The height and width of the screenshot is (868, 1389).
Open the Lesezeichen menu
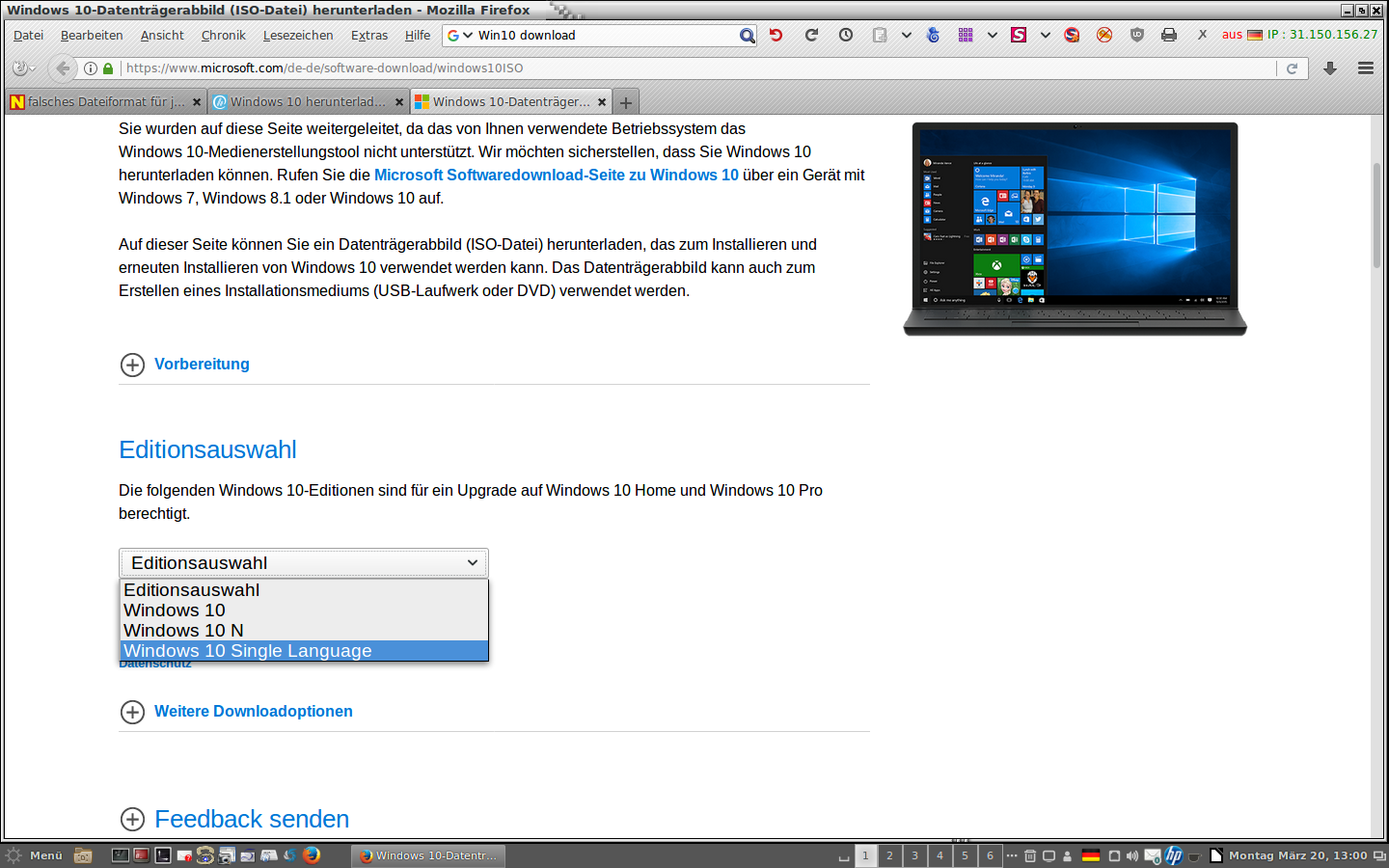[x=298, y=36]
